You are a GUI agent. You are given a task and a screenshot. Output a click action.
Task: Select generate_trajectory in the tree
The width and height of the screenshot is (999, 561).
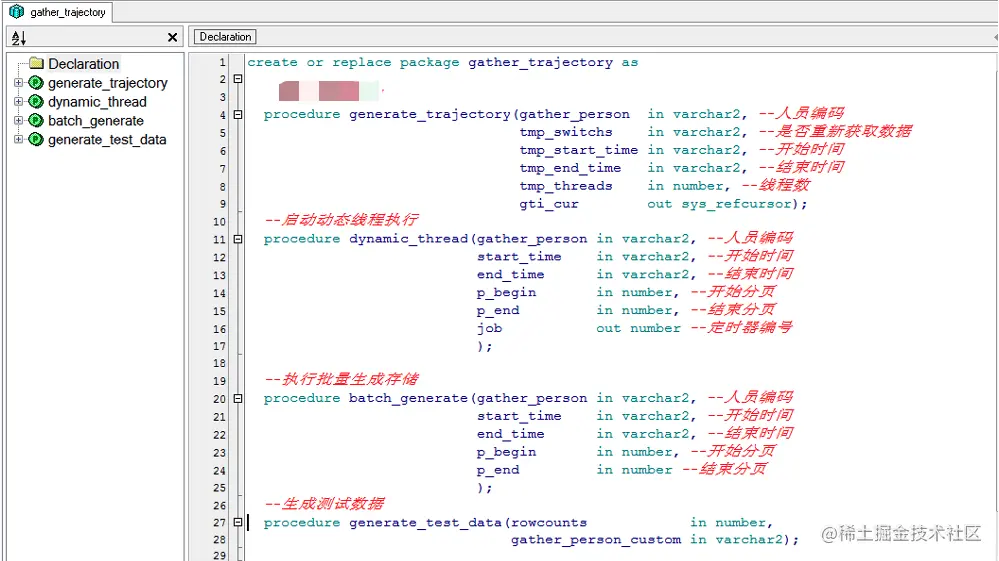click(108, 83)
